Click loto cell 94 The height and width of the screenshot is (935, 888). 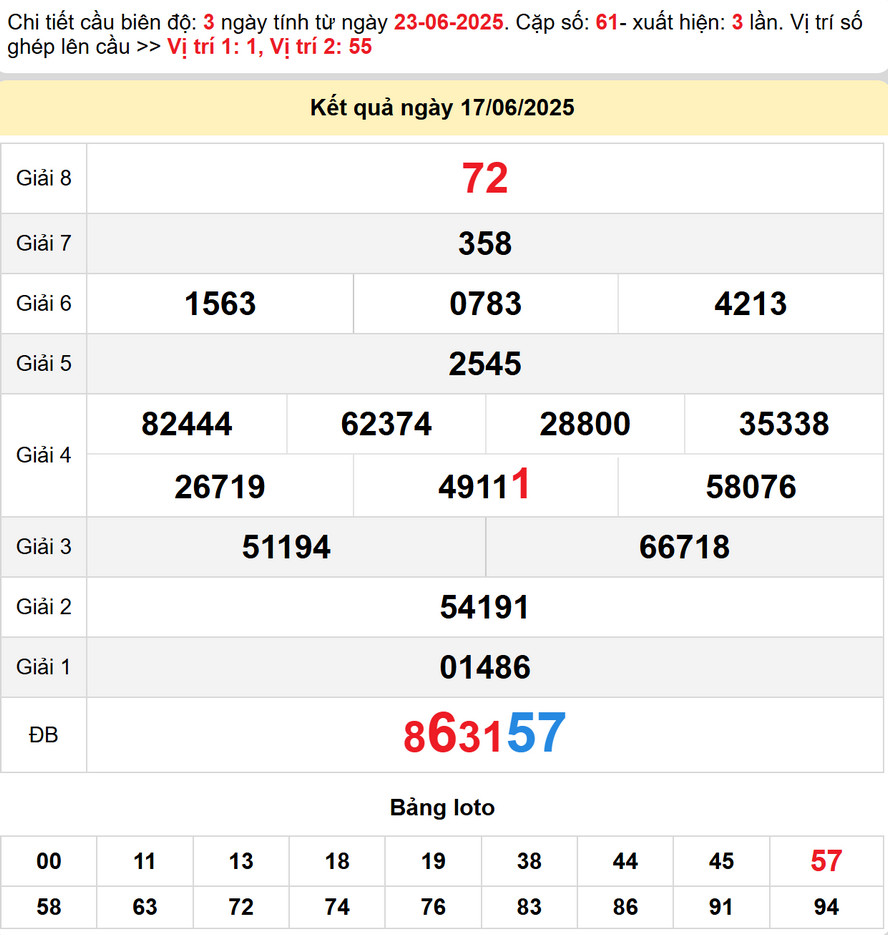(826, 907)
